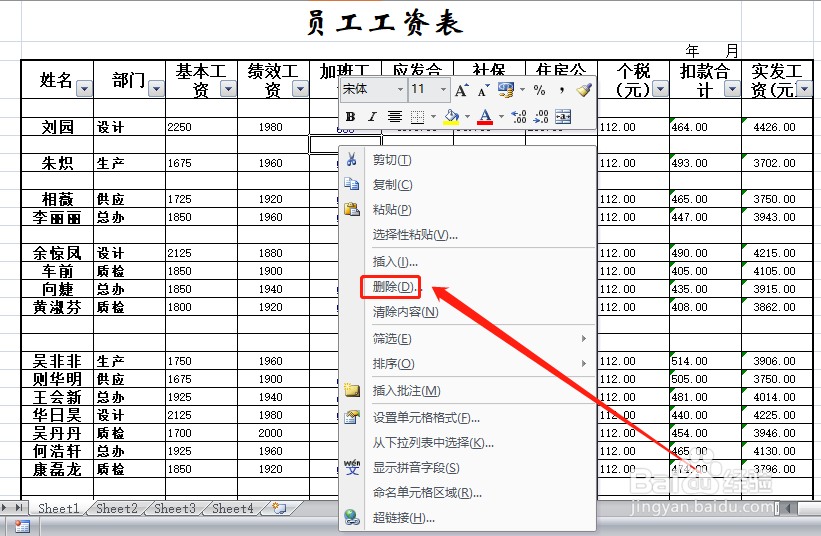Click the insert new worksheet tab icon

280,508
